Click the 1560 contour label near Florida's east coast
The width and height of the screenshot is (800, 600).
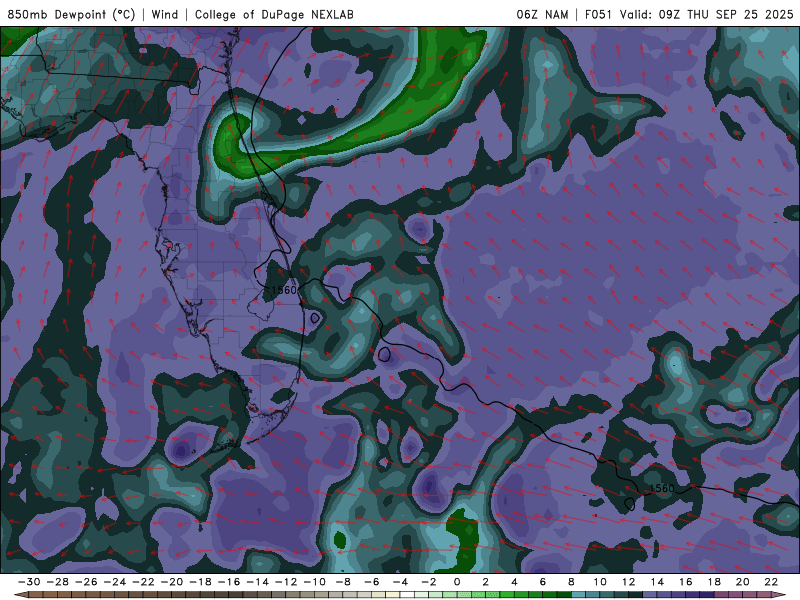[x=284, y=290]
